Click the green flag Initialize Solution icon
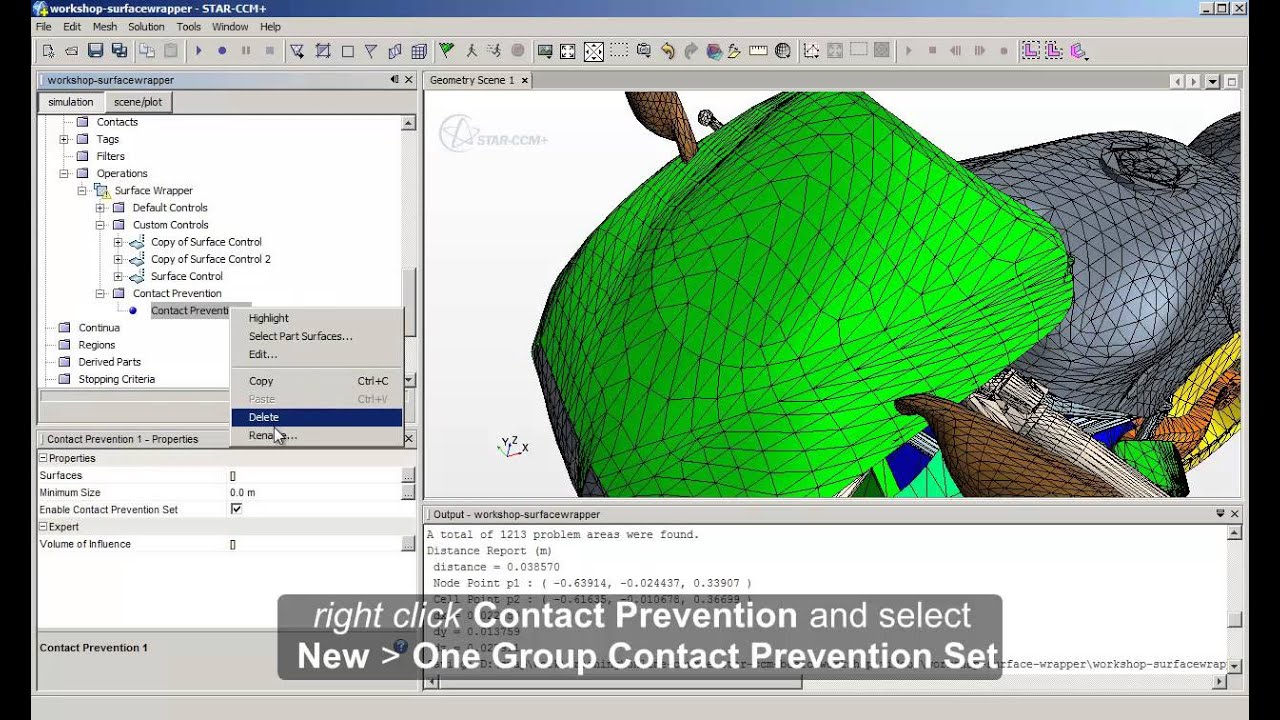This screenshot has height=720, width=1280. click(446, 51)
